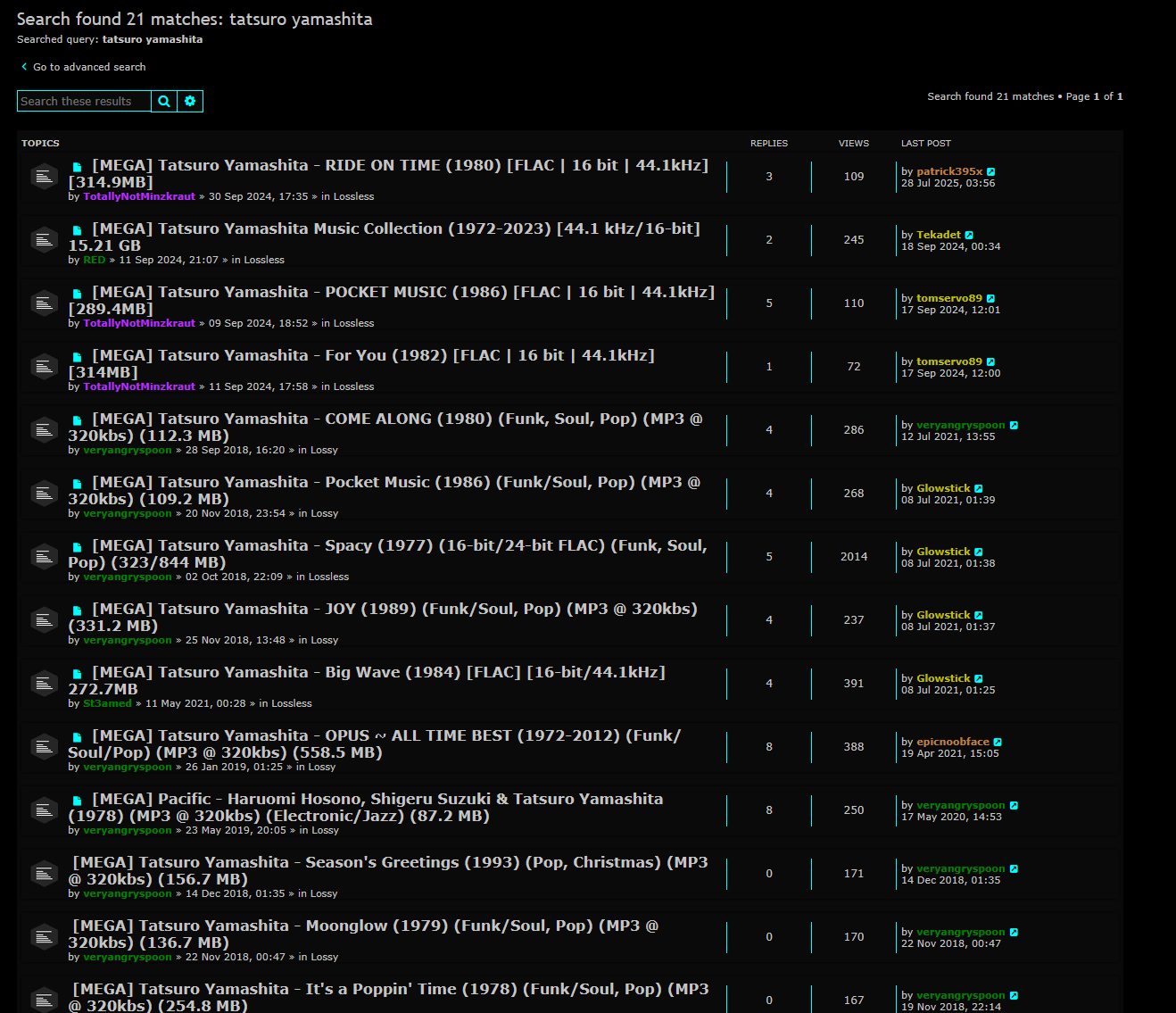Open Tatsuro Yamashita Music Collection (1972-2023) topic
This screenshot has height=1013, width=1176.
pyautogui.click(x=385, y=237)
